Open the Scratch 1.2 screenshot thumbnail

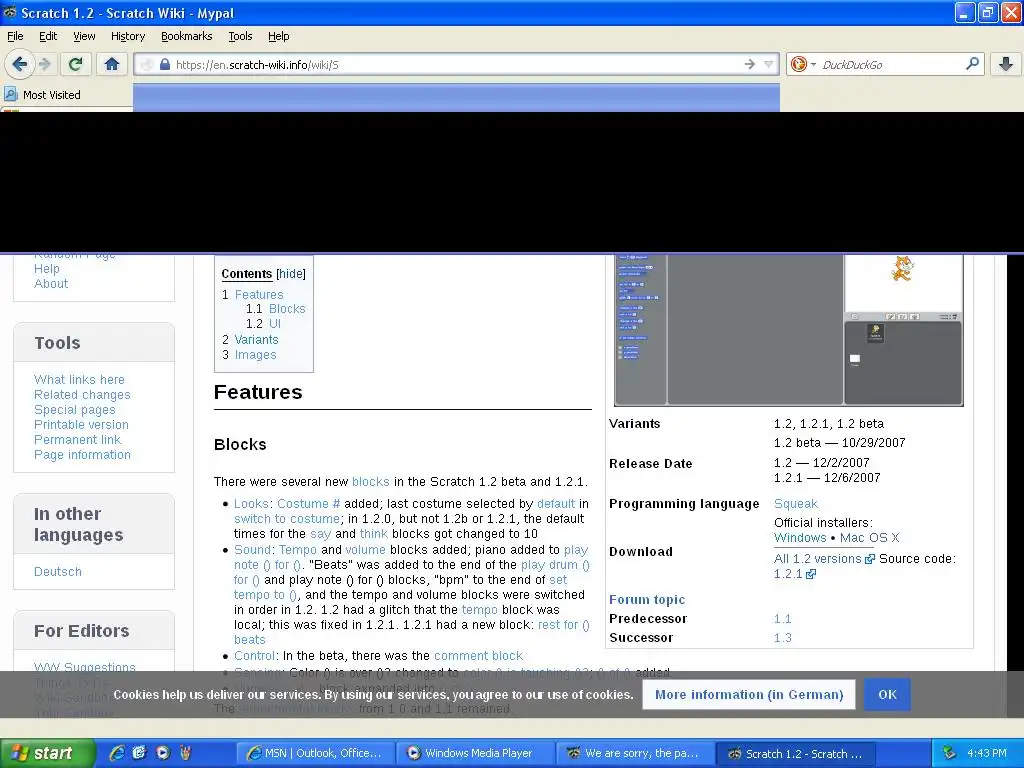click(788, 330)
